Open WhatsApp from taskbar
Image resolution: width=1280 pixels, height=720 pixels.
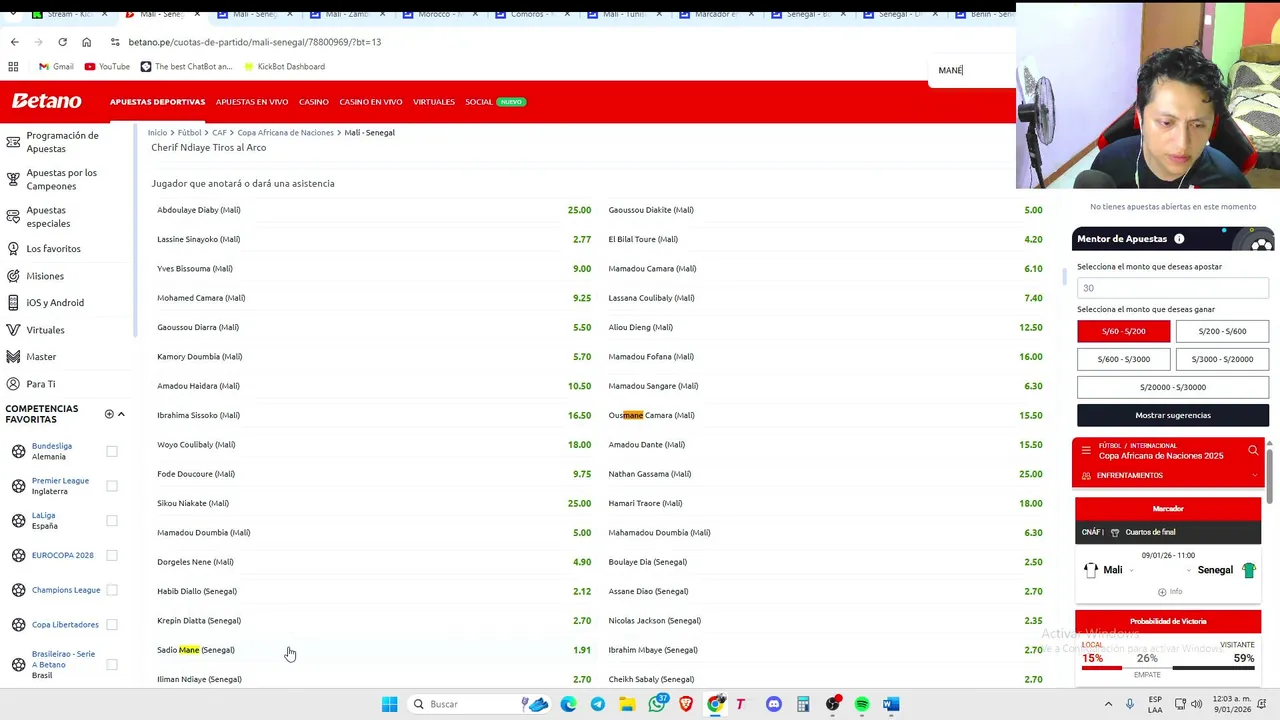pos(657,704)
